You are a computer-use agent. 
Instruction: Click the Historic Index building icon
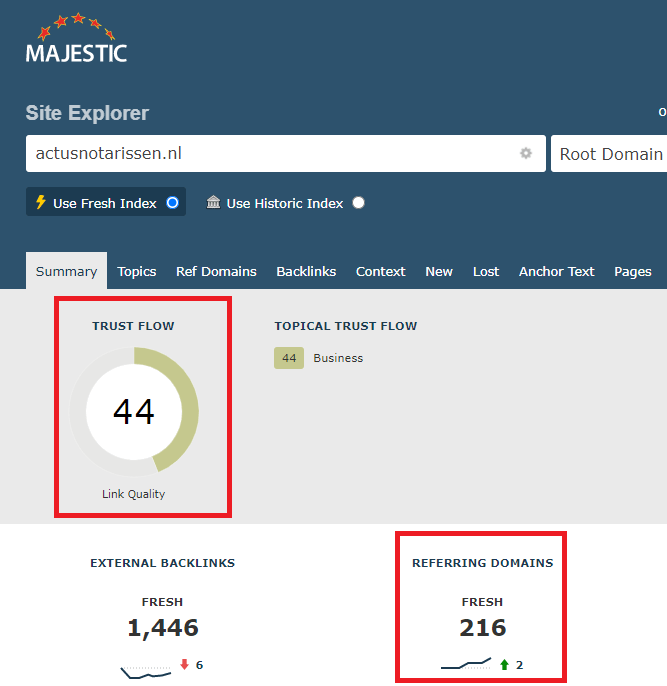tap(213, 203)
